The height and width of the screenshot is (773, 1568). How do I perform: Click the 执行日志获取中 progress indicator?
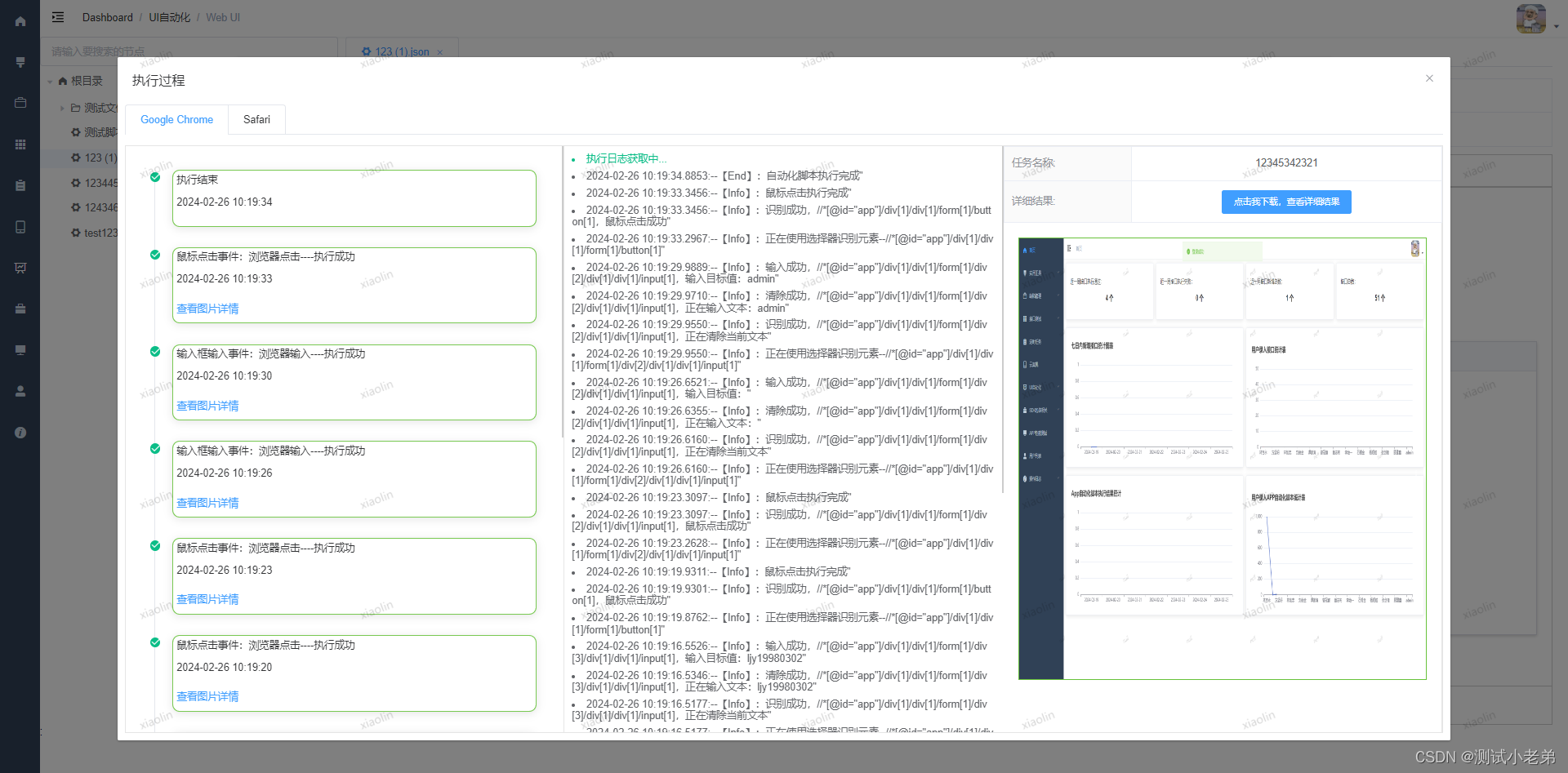point(625,158)
